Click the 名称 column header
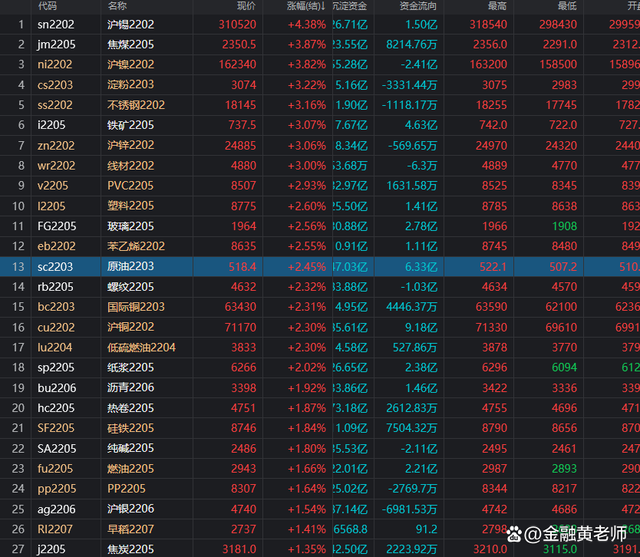The image size is (640, 557). [118, 6]
